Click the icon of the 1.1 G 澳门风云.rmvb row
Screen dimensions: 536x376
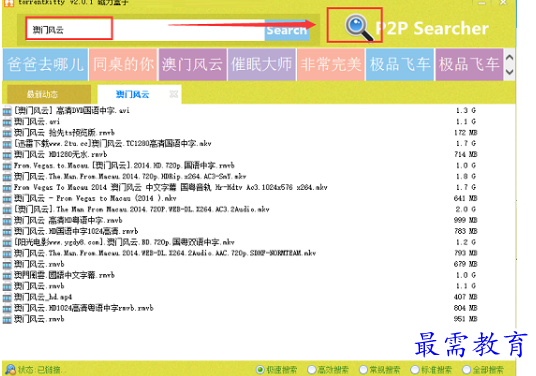(7, 286)
